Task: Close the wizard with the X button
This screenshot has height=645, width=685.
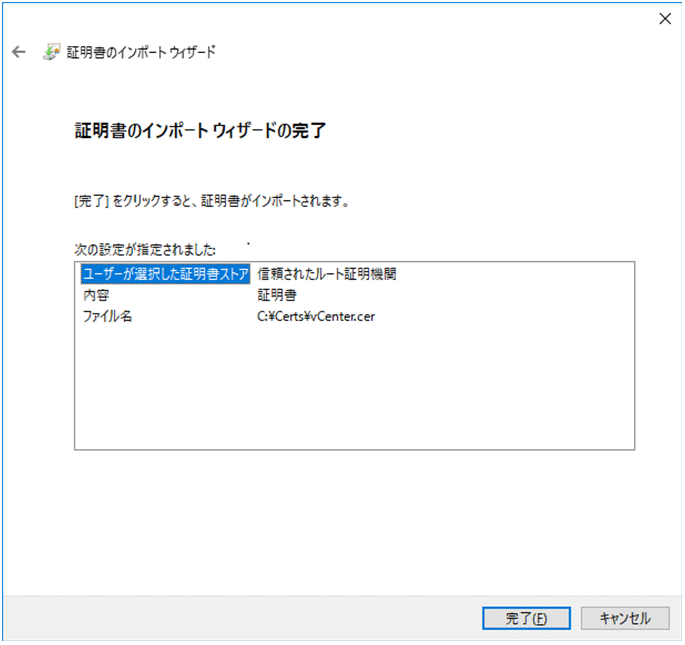Action: click(665, 18)
